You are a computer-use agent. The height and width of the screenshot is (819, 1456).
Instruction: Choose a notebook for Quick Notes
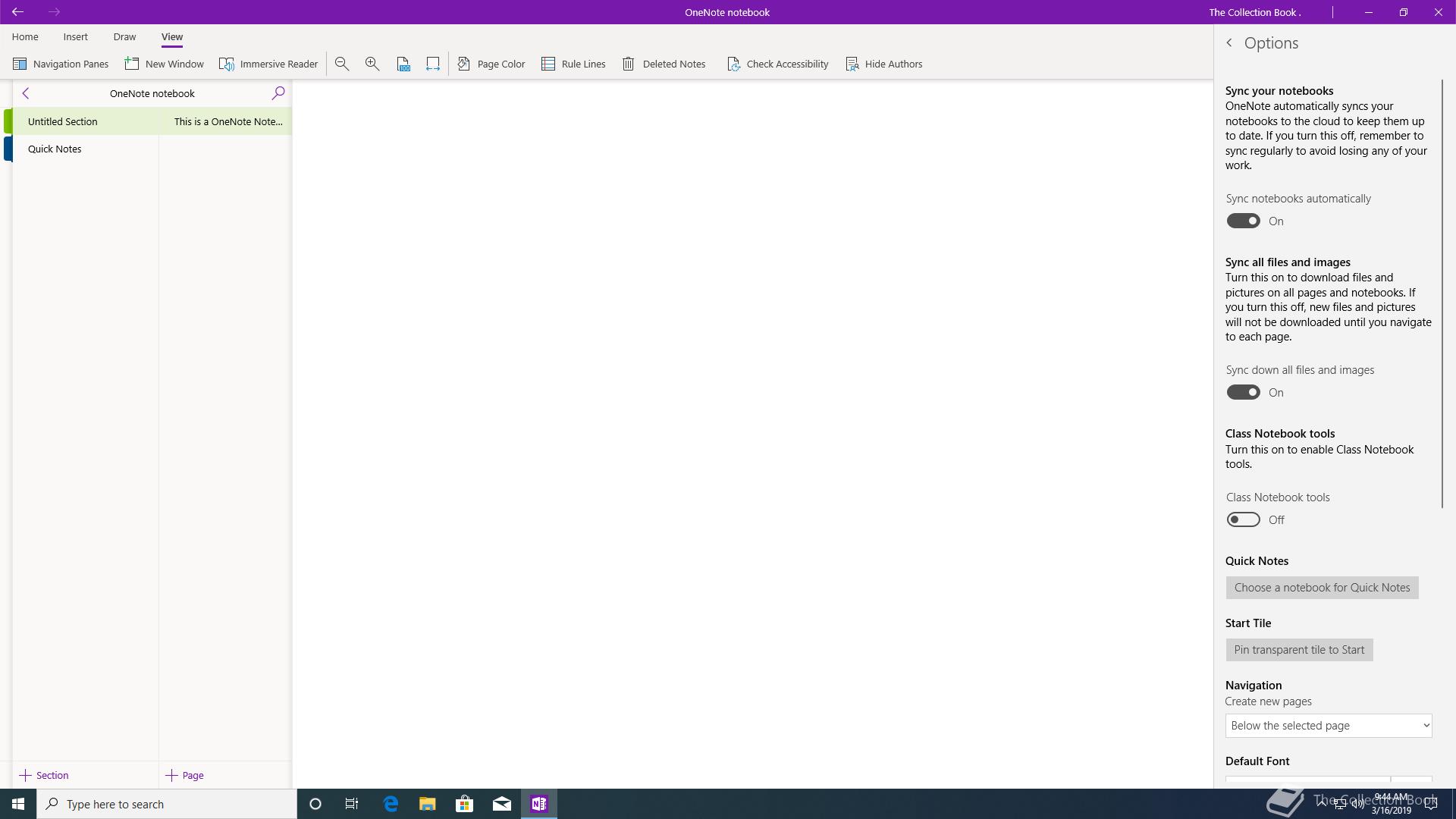pyautogui.click(x=1322, y=588)
